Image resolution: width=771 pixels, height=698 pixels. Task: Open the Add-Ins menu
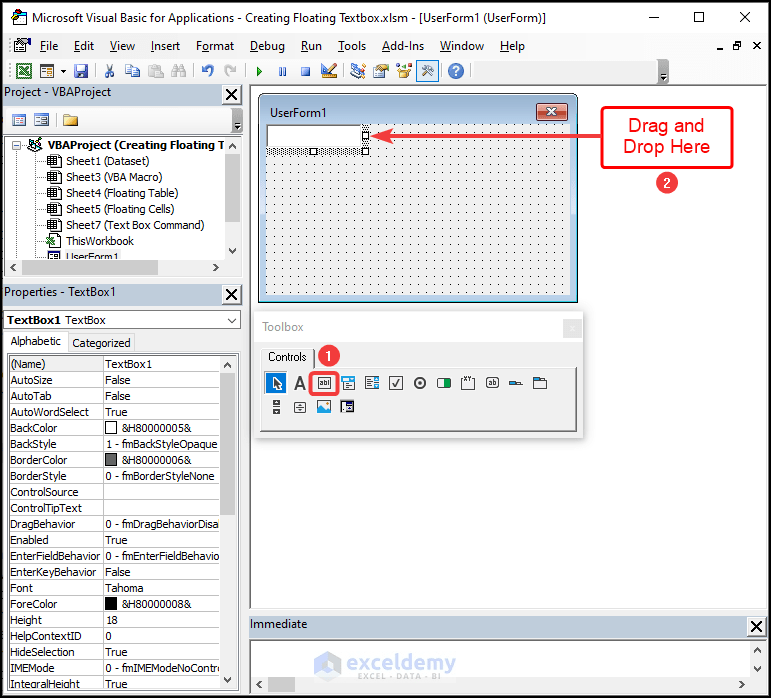point(403,46)
